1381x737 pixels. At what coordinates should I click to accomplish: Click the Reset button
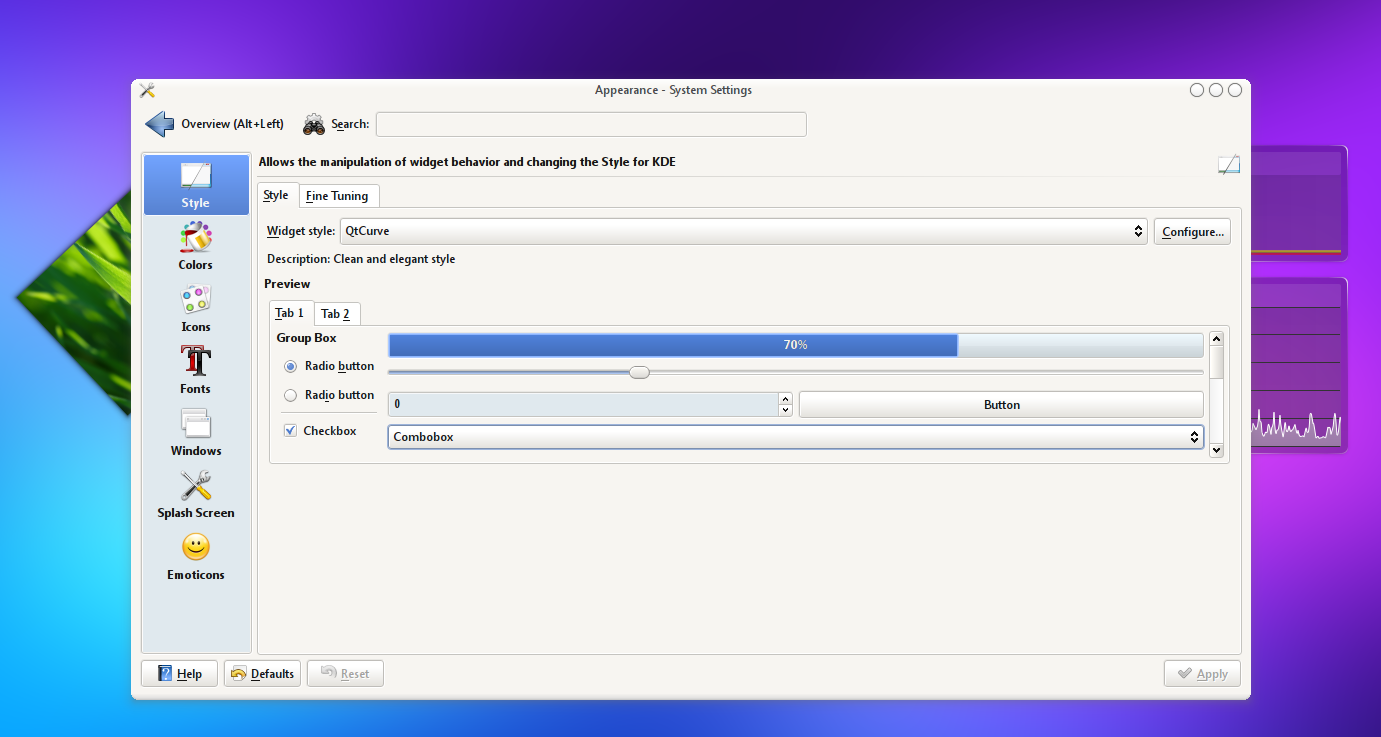click(x=345, y=674)
